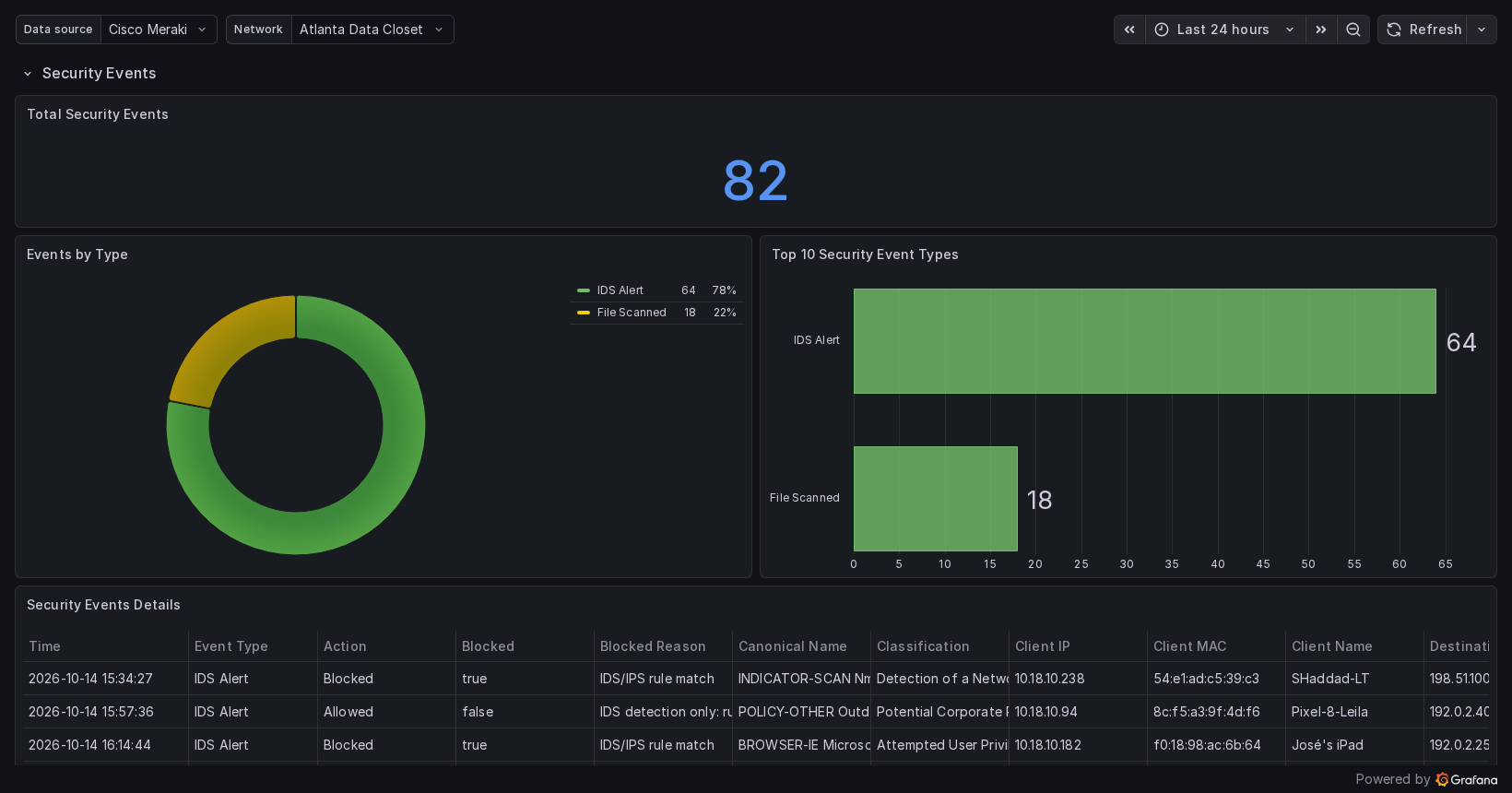Click the yellow File Scanned legend swatch
The width and height of the screenshot is (1512, 793).
[x=584, y=313]
